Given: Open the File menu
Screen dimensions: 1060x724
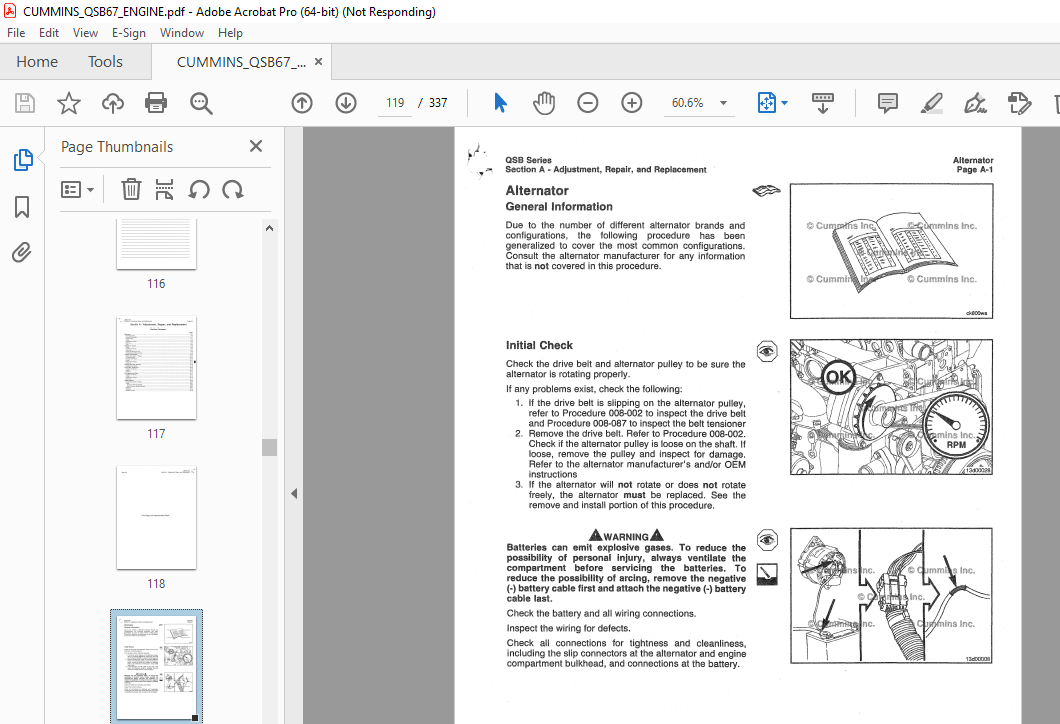Looking at the screenshot, I should click(16, 32).
